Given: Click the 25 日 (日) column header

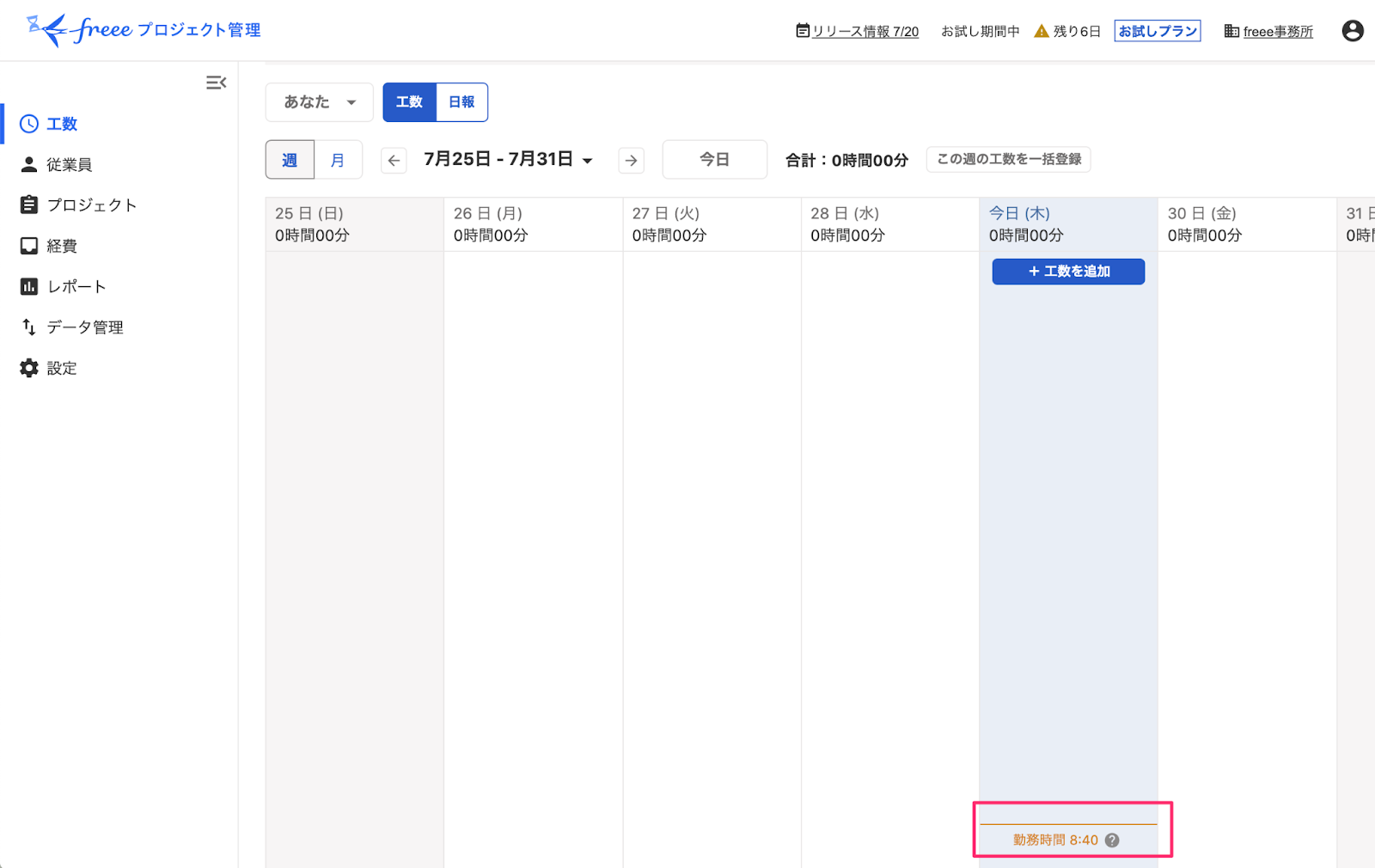Looking at the screenshot, I should click(354, 224).
